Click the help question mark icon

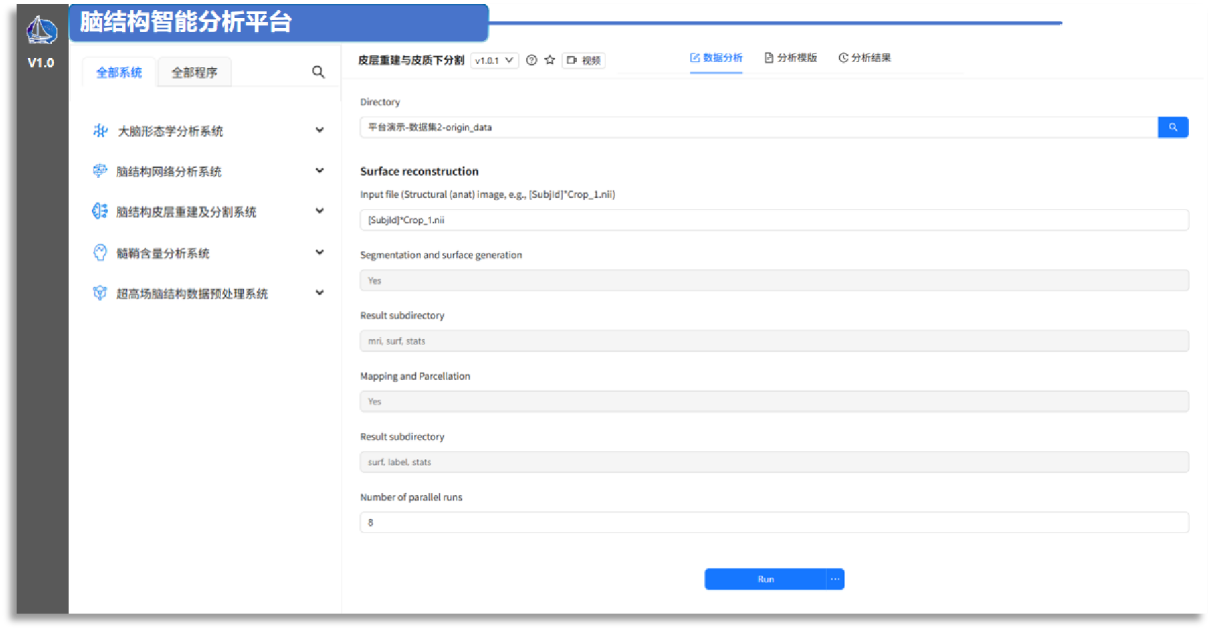point(532,60)
